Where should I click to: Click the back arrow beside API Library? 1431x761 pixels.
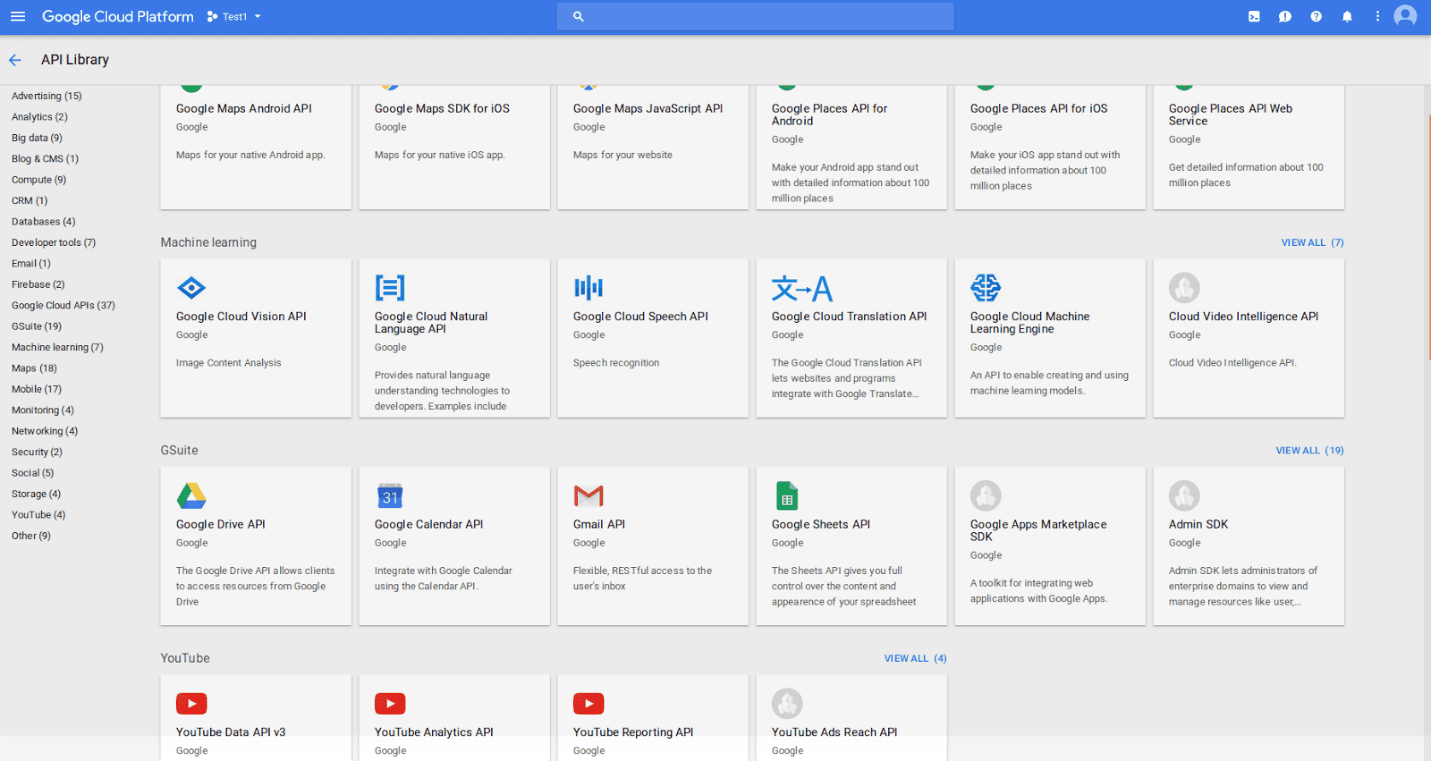pyautogui.click(x=15, y=60)
